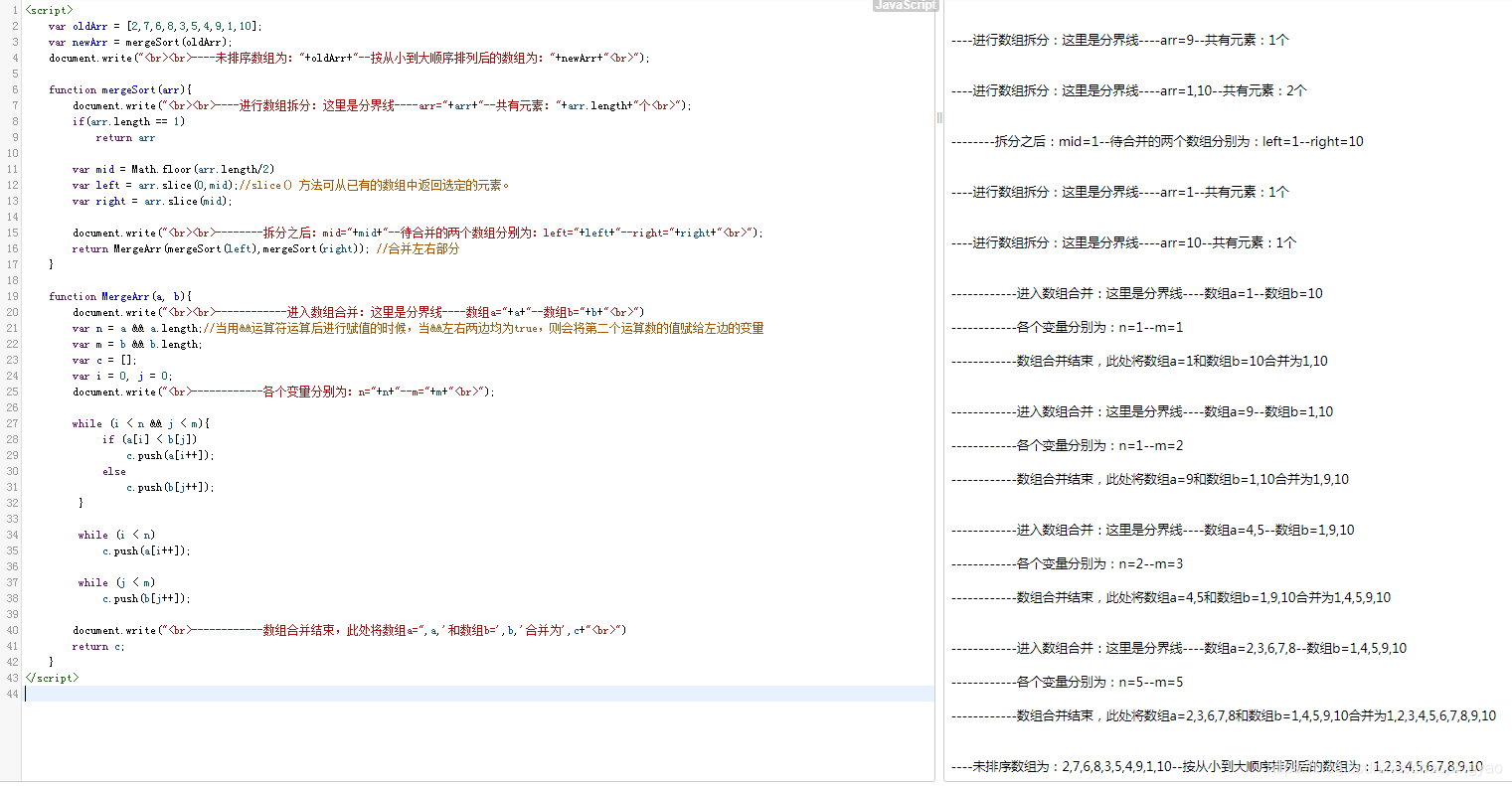Click output line 'n=2--m=3'
This screenshot has height=786, width=1512.
pos(1067,563)
